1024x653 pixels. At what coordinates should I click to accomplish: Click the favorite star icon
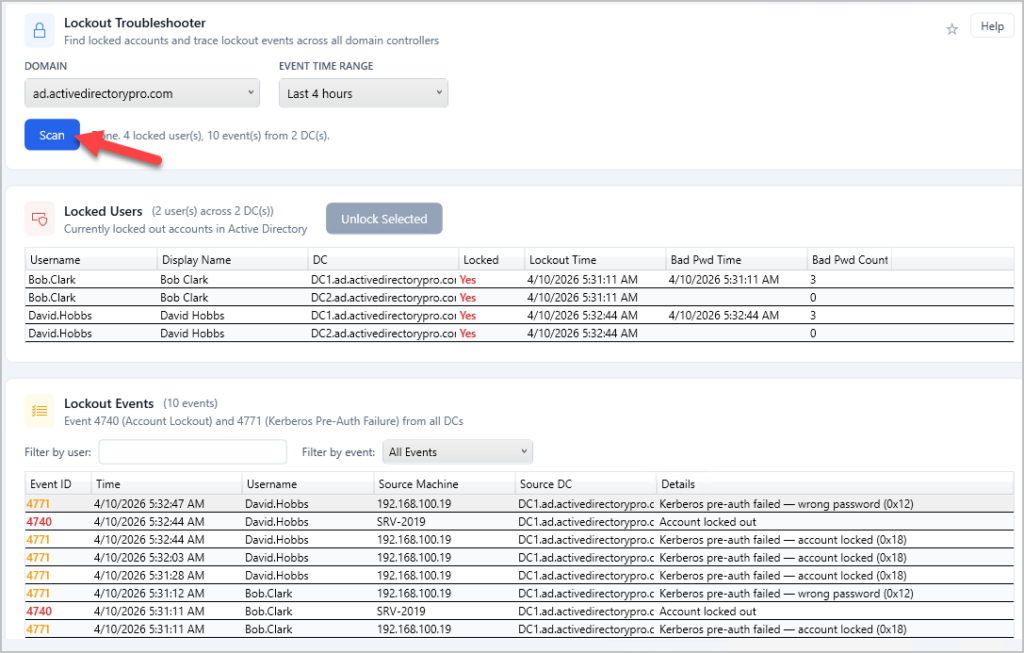[x=952, y=29]
